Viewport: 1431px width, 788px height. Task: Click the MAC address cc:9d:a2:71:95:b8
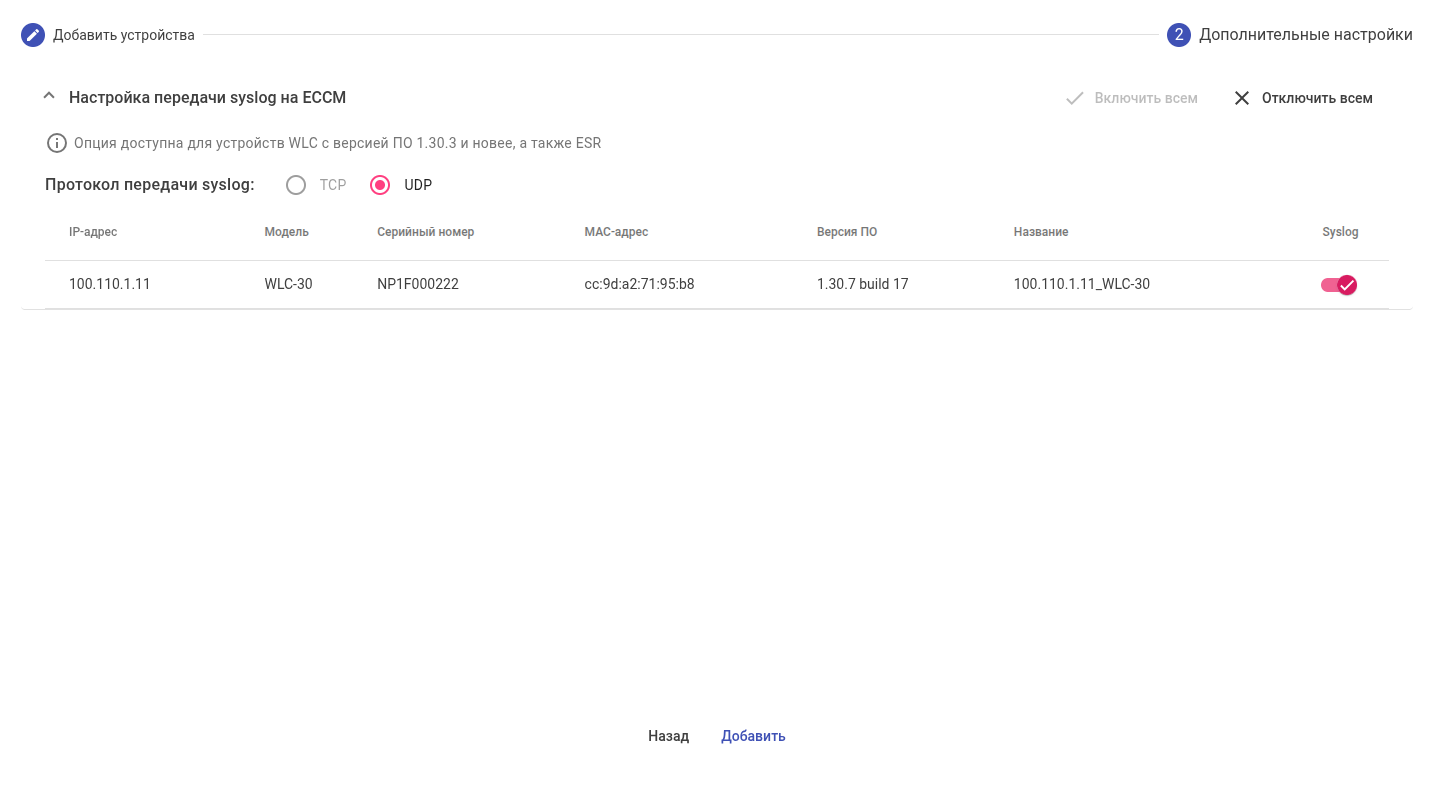(x=639, y=284)
